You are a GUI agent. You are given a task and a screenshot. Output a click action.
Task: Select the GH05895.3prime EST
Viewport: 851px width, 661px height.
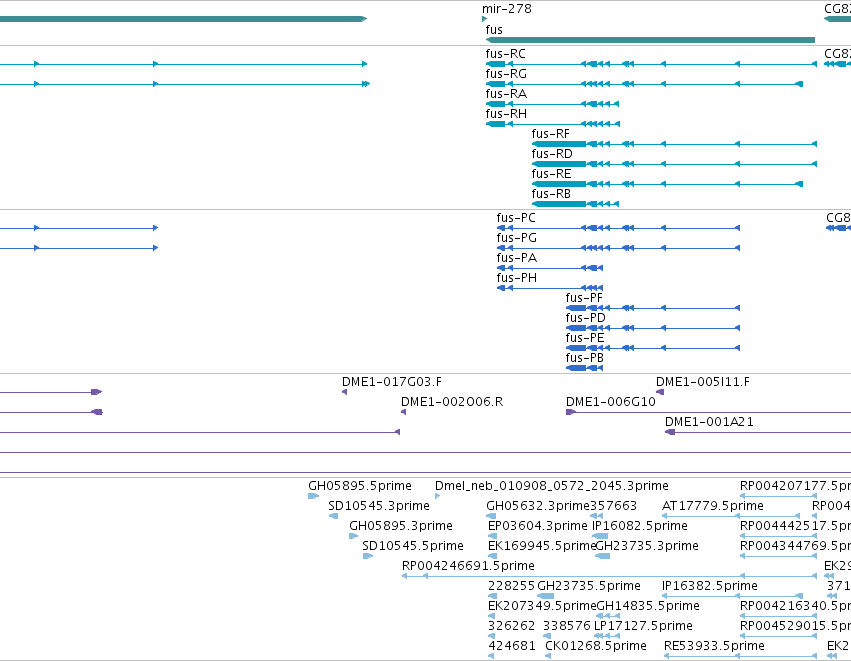[x=353, y=536]
